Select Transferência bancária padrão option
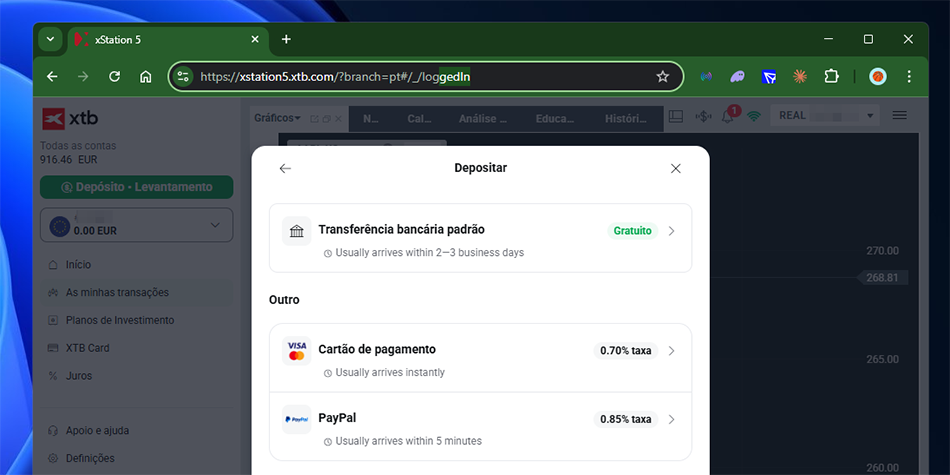 point(480,238)
